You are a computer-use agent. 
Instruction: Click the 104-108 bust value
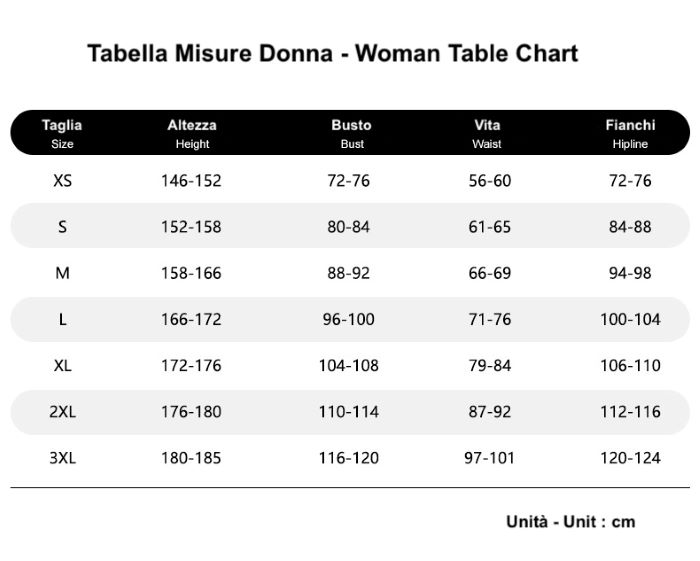click(349, 366)
